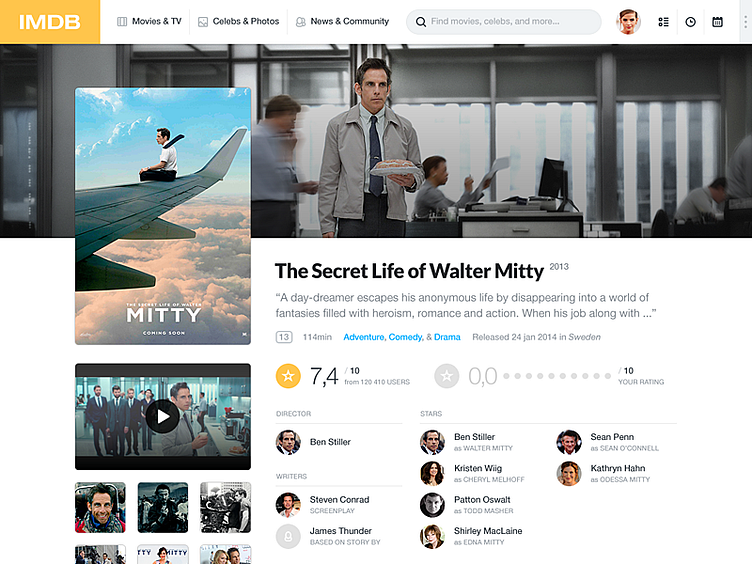Click the yellow star rating icon
The height and width of the screenshot is (564, 752).
(288, 376)
